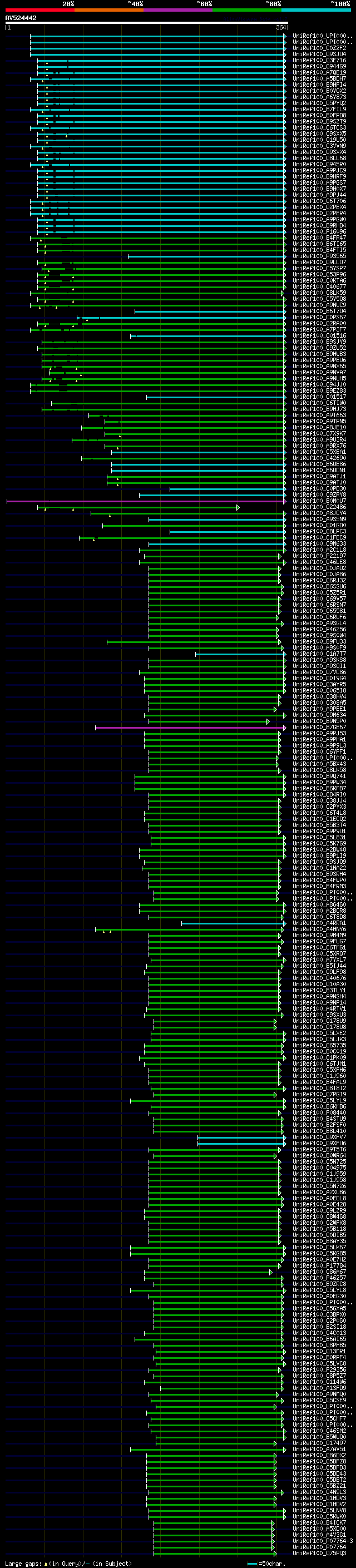Select hit label UniRef100_B6T165
The image size is (356, 1568).
click(319, 244)
